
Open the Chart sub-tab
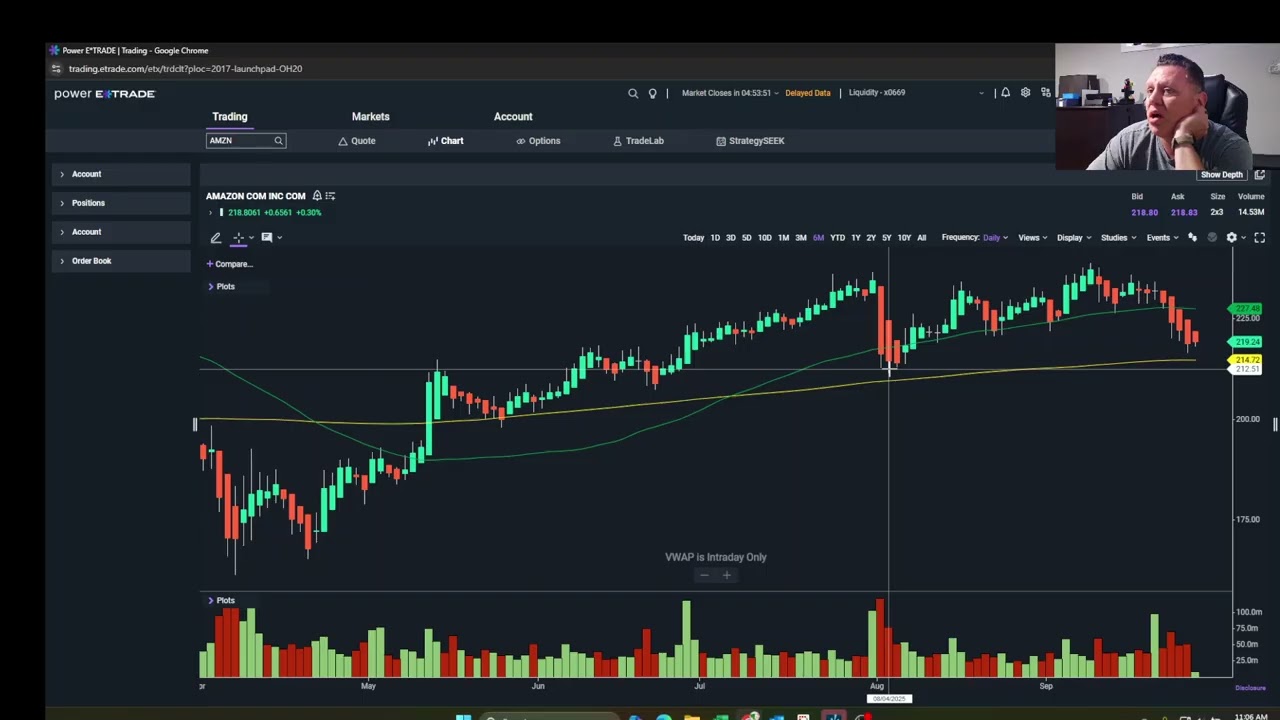click(446, 141)
